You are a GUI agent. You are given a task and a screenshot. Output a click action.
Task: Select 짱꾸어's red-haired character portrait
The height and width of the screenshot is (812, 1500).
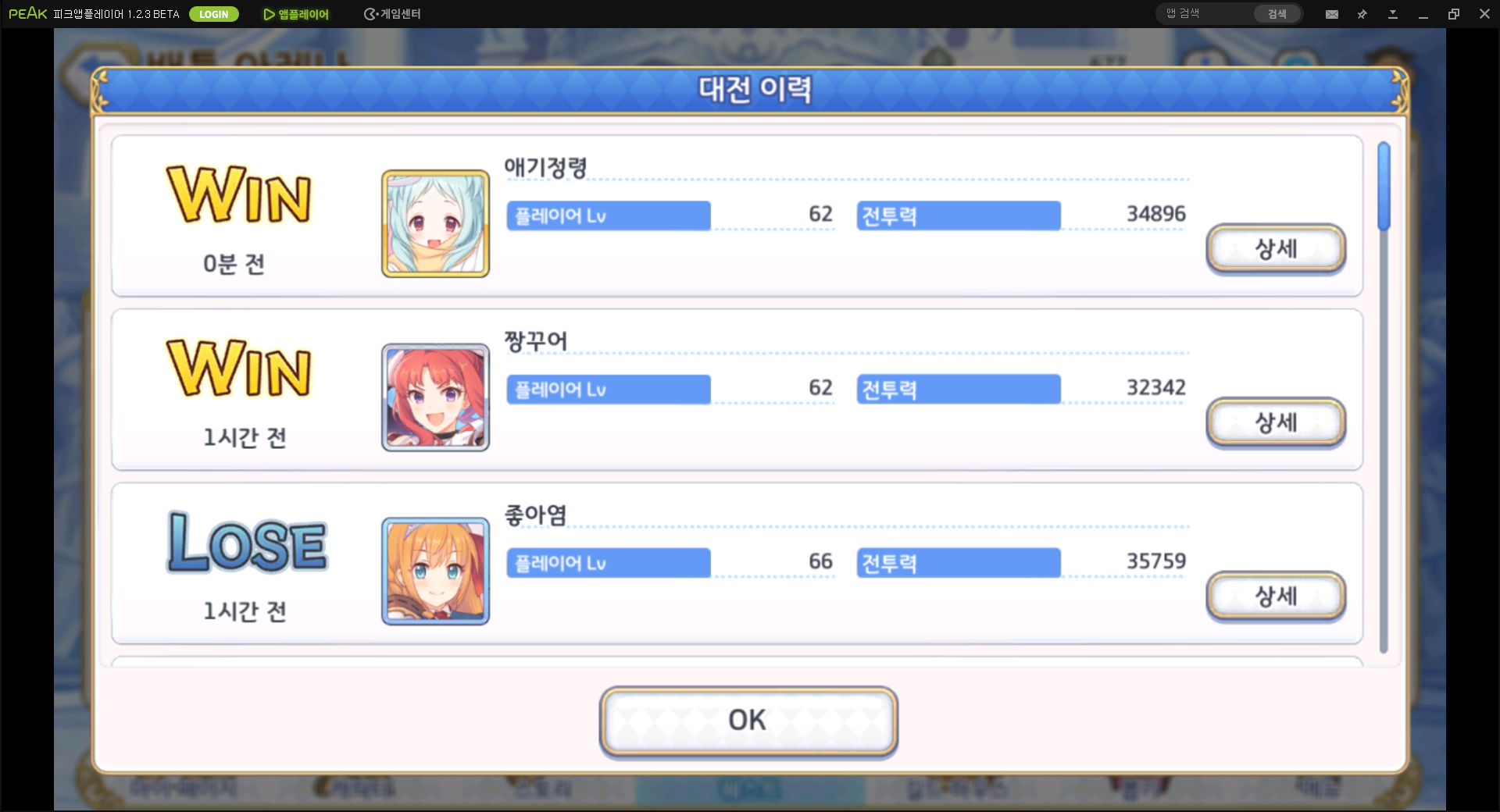(435, 397)
